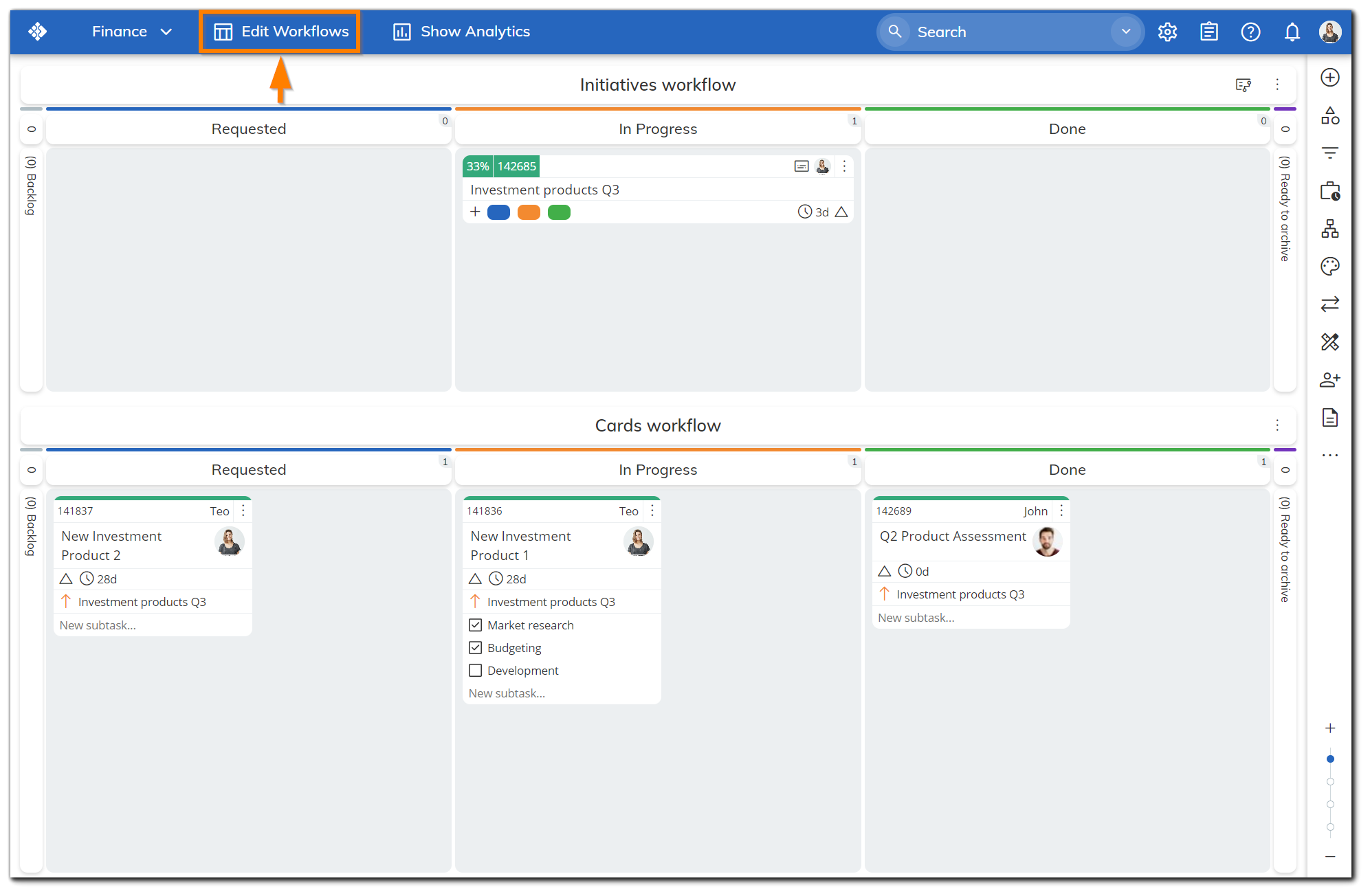Click the notifications bell icon
1370x896 pixels.
(1292, 32)
